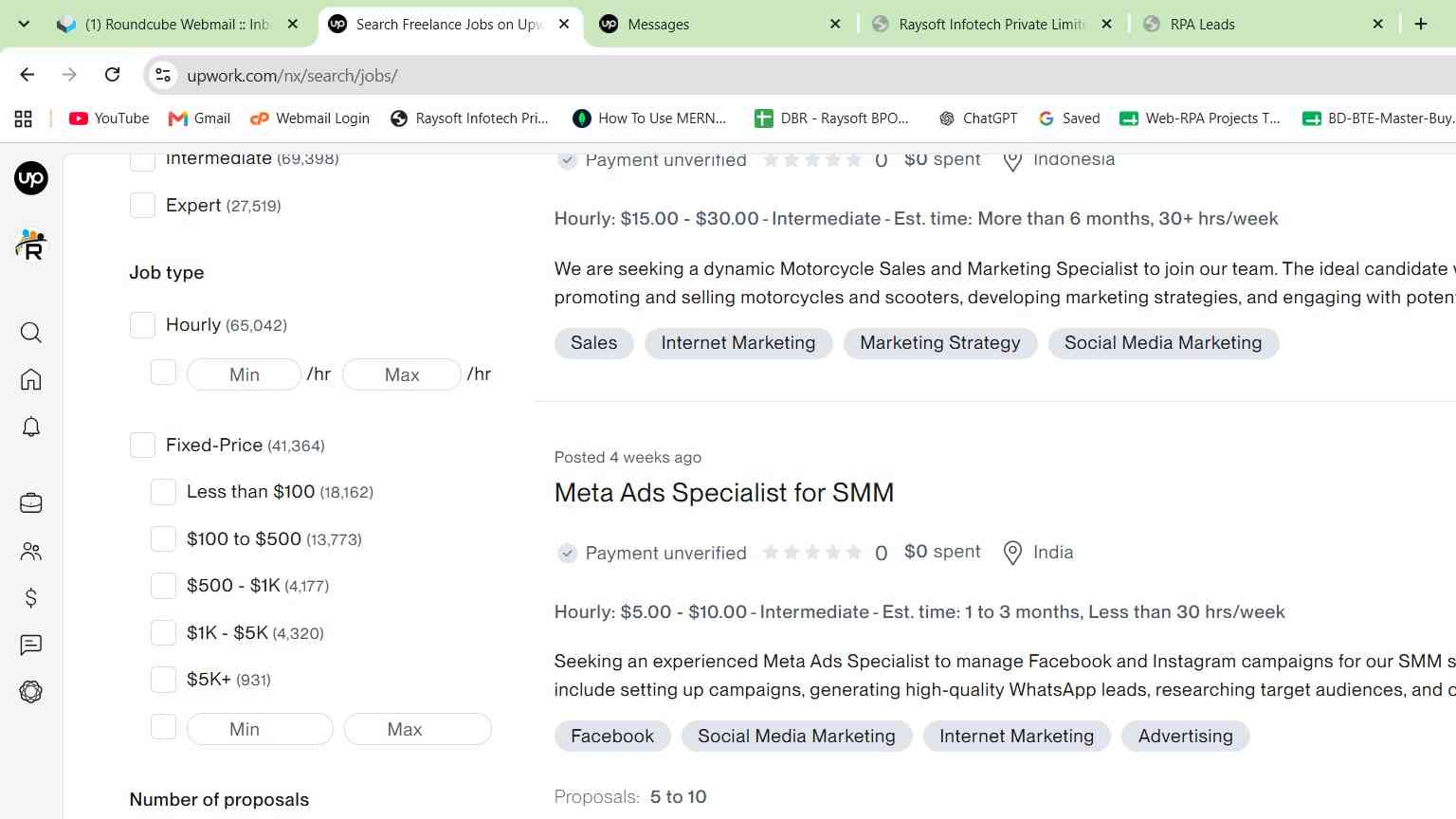Reload the page with refresh icon
The image size is (1456, 819).
coord(112,75)
